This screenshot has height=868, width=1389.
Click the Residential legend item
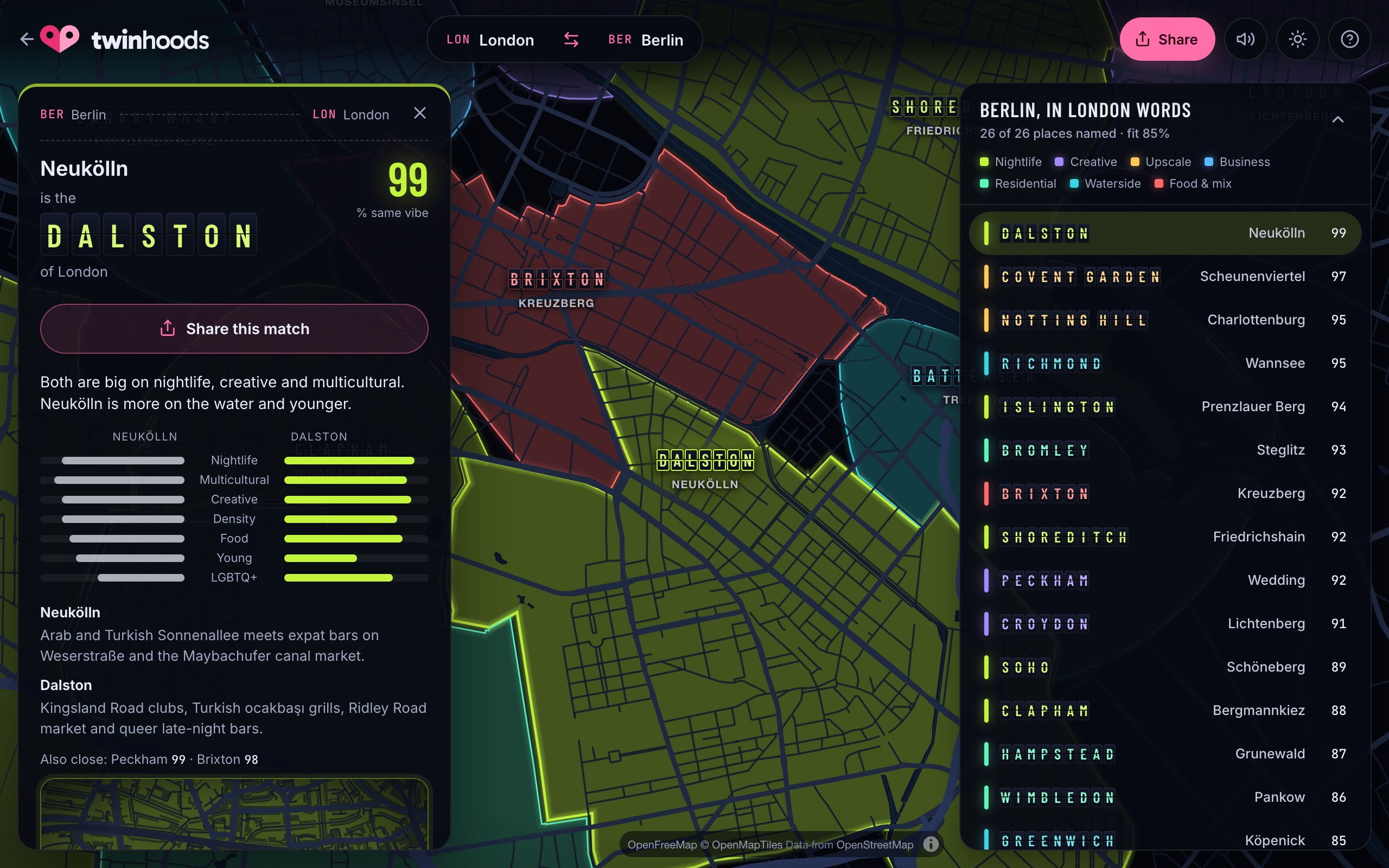coord(1018,184)
